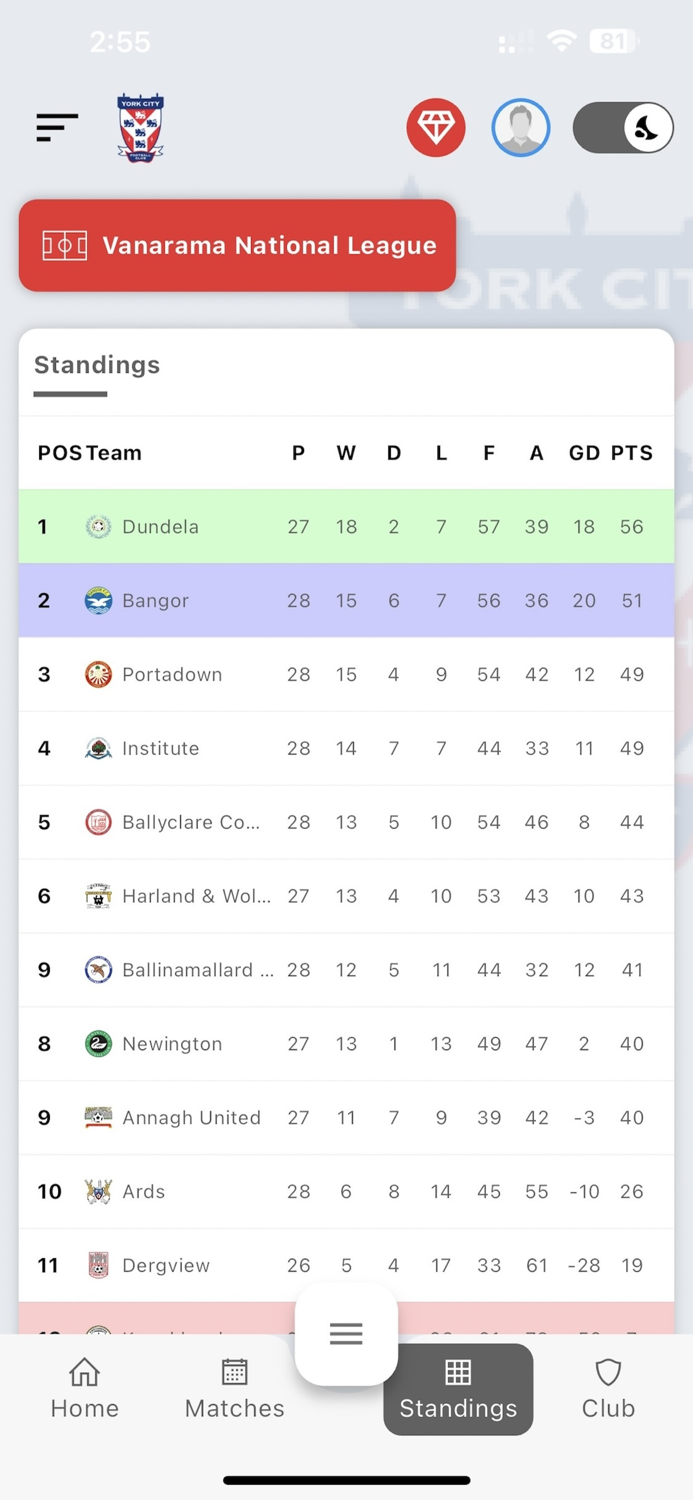Tap the stadium icon in the league banner

click(66, 245)
